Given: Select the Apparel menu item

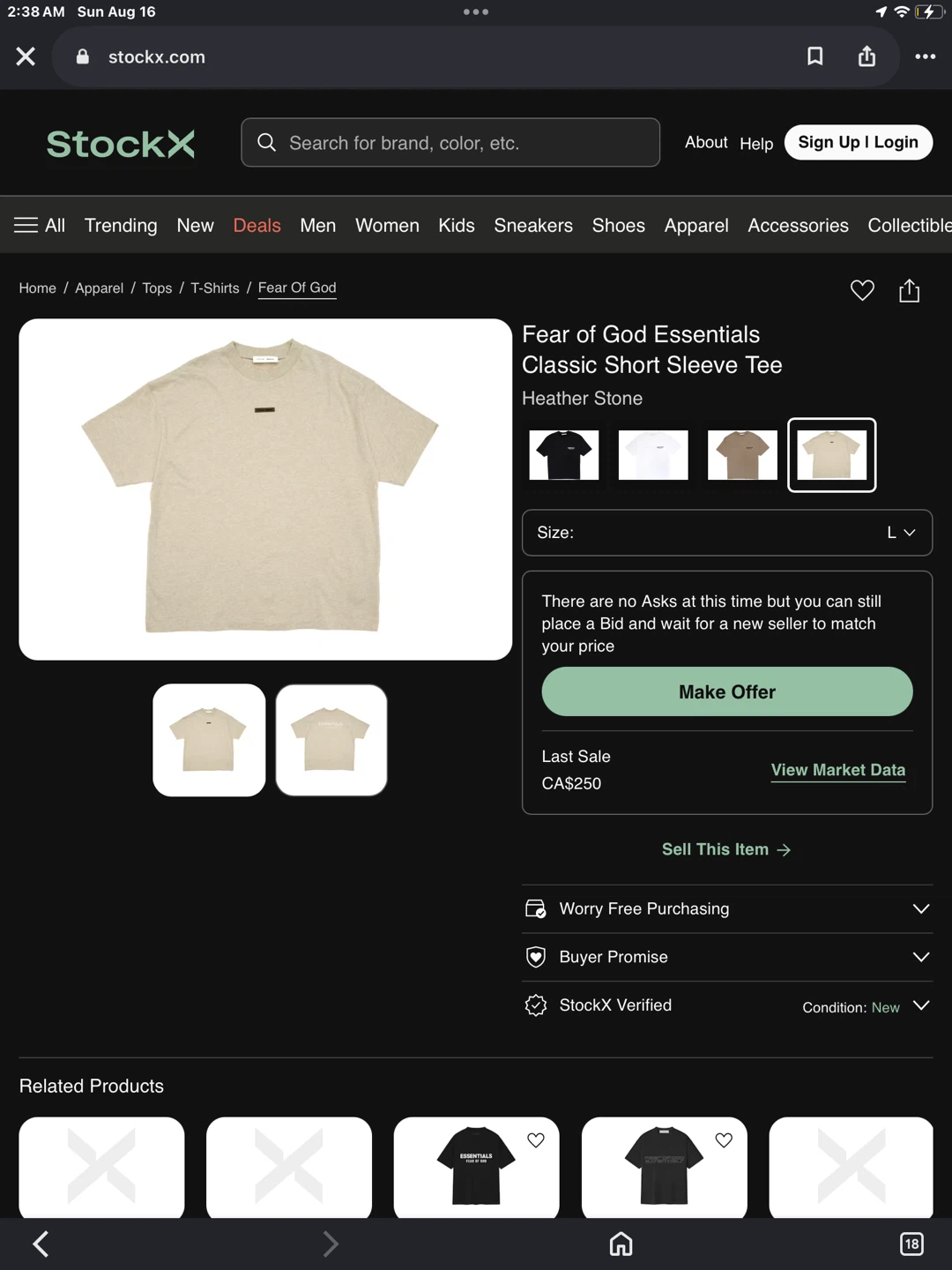Looking at the screenshot, I should click(x=696, y=226).
